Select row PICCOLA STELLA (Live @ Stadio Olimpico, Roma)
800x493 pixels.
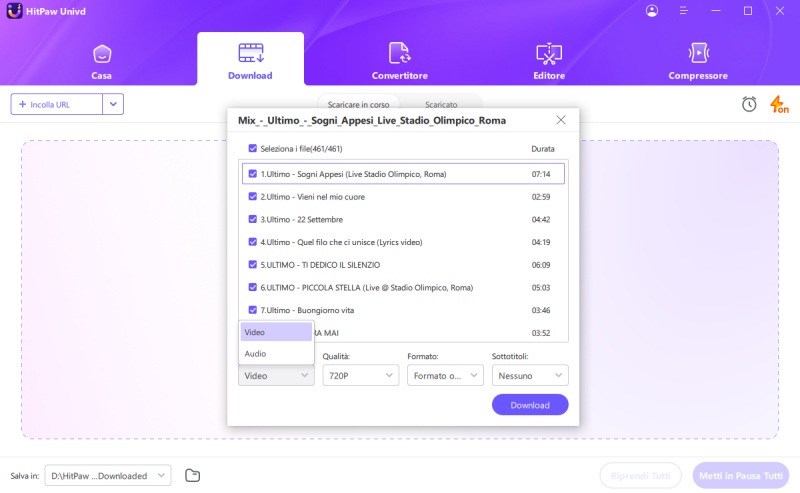(x=403, y=287)
